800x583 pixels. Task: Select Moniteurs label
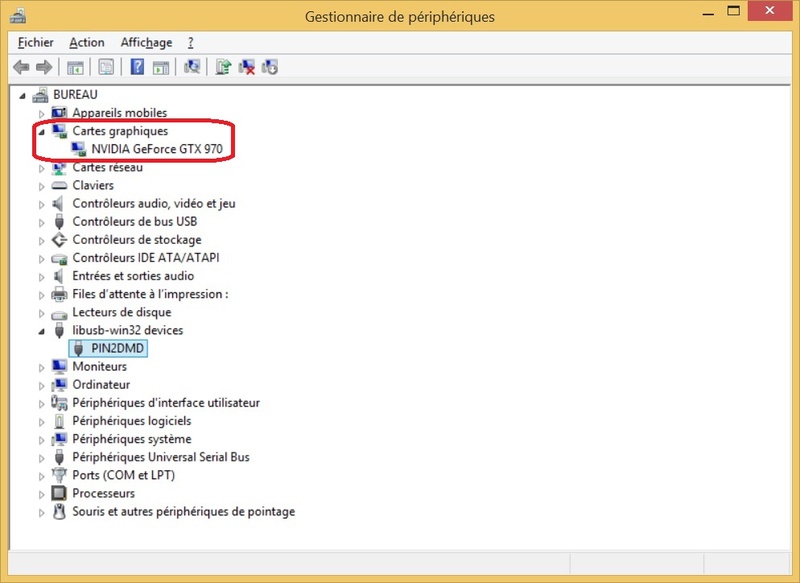pos(99,367)
